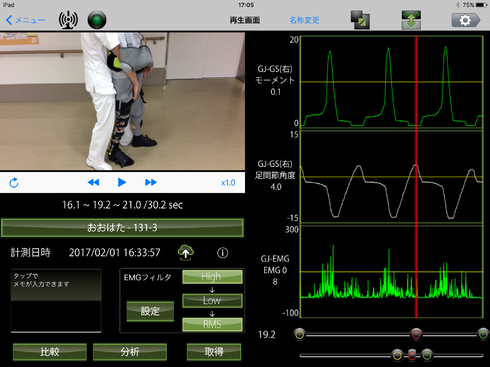Click the 比較 compare button
The width and height of the screenshot is (490, 367).
[50, 352]
